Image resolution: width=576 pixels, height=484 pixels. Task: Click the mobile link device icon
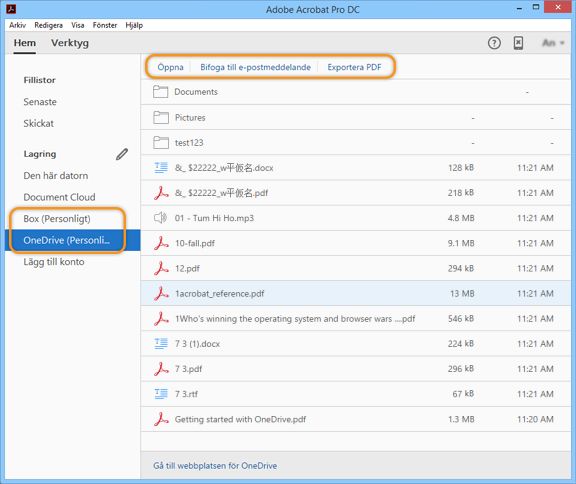(x=518, y=43)
